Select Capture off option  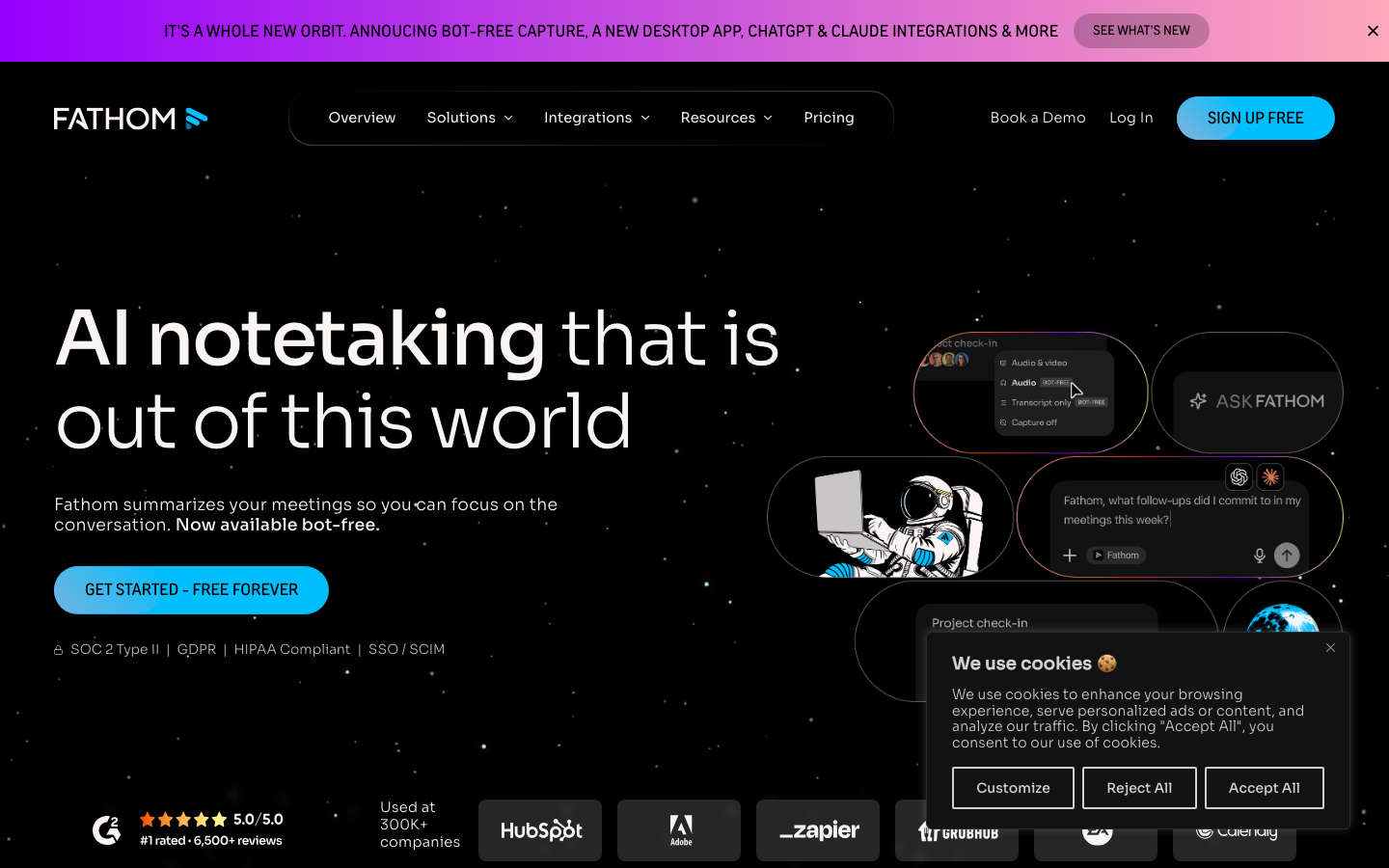point(1028,422)
